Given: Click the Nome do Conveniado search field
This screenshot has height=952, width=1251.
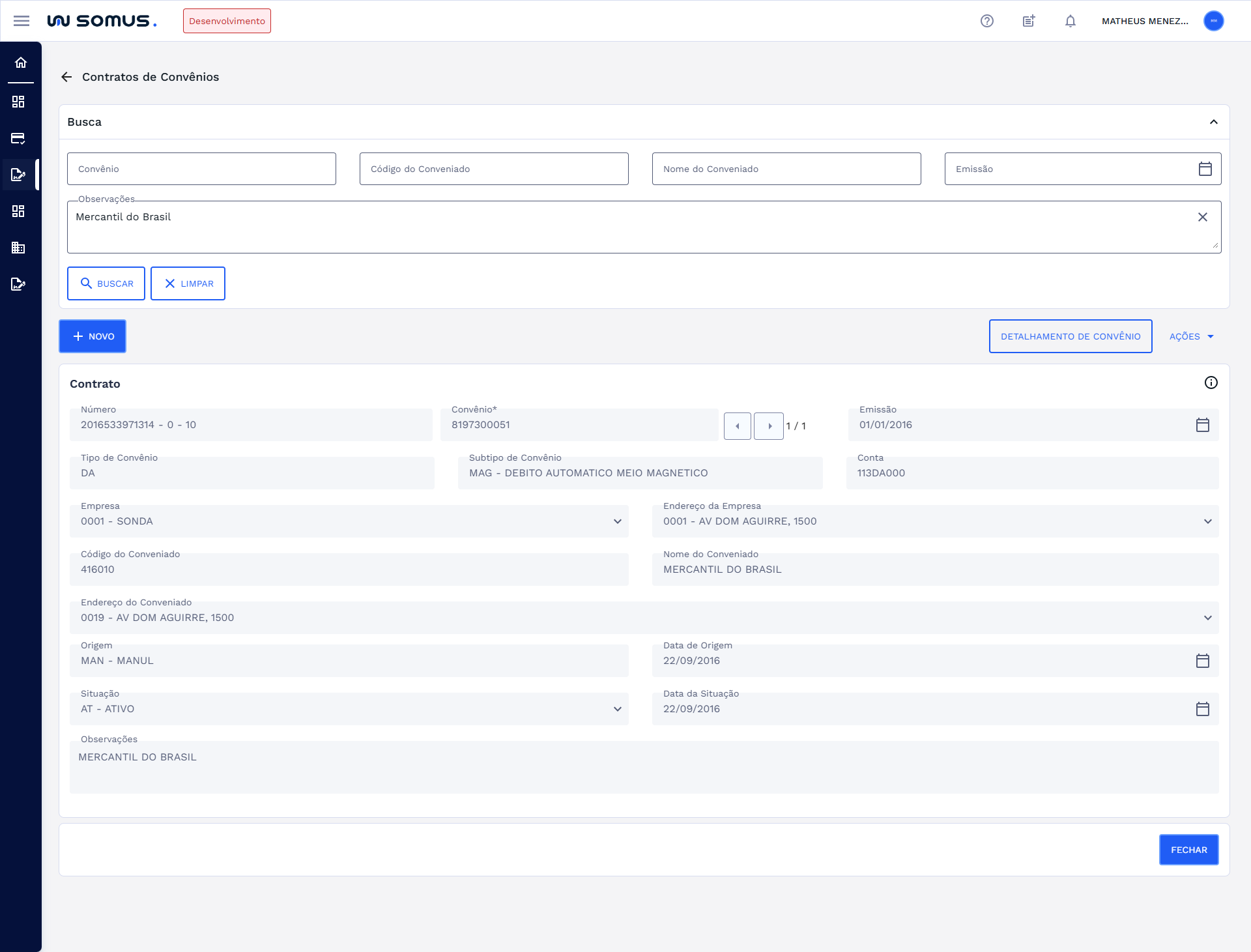Looking at the screenshot, I should point(786,169).
